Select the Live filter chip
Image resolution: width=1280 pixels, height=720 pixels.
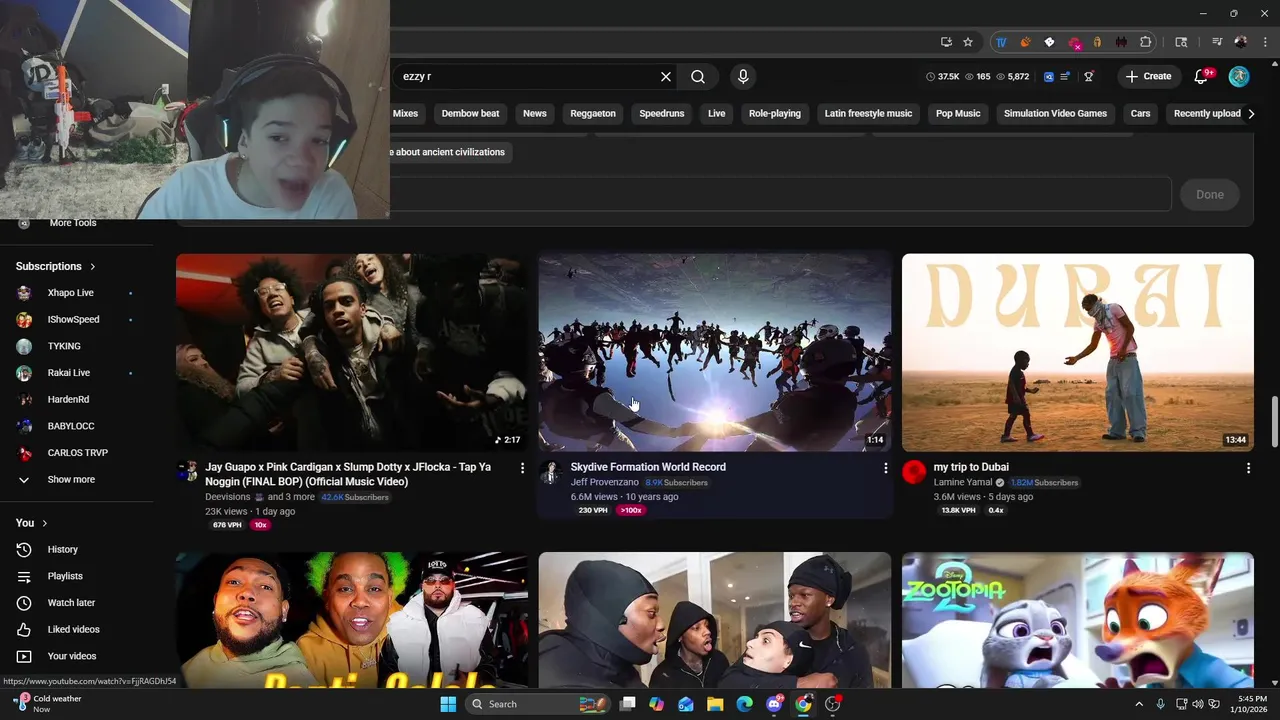(x=717, y=113)
